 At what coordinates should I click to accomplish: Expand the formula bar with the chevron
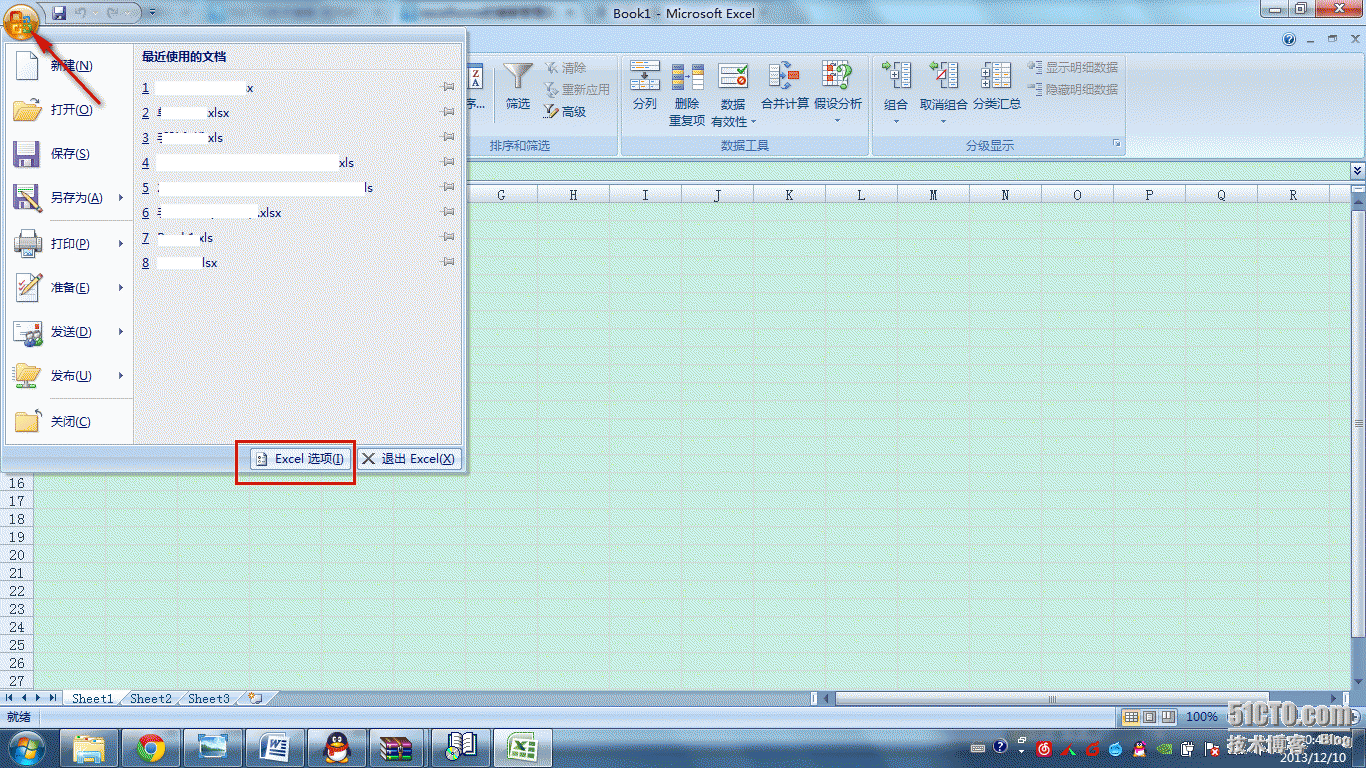point(1357,171)
